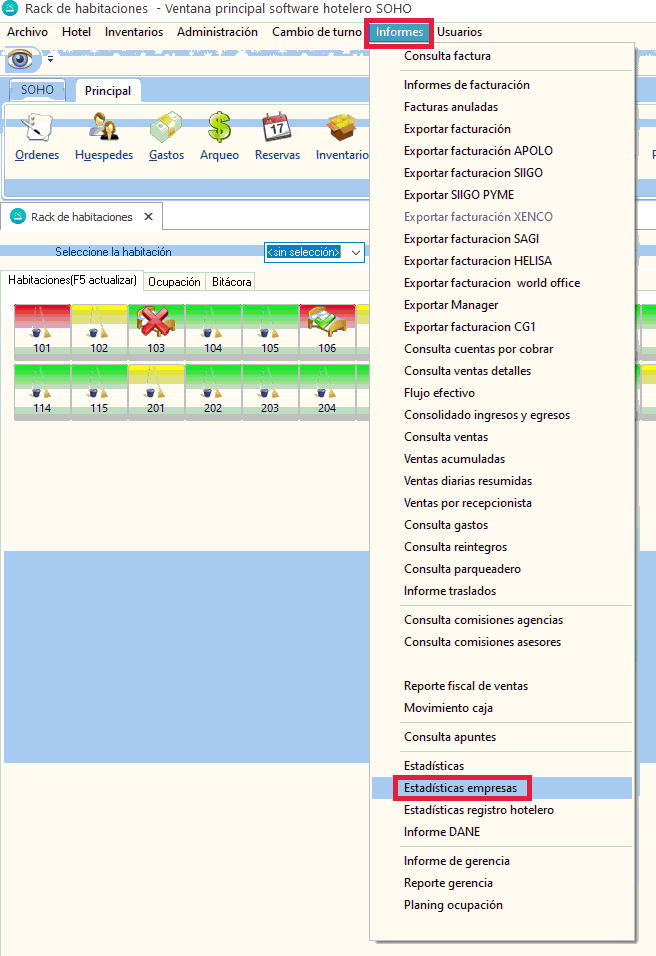Image resolution: width=656 pixels, height=956 pixels.
Task: Open Consulta cuentas por cobrar
Action: point(478,349)
